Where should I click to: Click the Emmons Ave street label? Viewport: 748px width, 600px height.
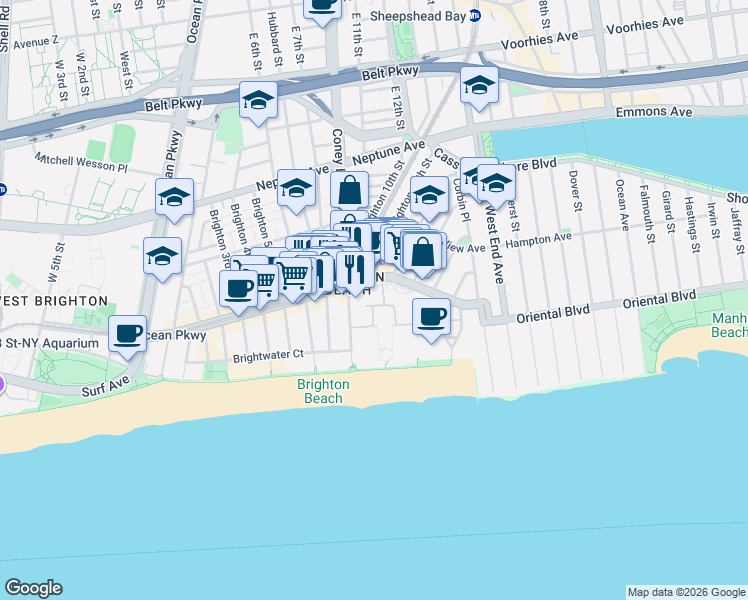pyautogui.click(x=654, y=112)
